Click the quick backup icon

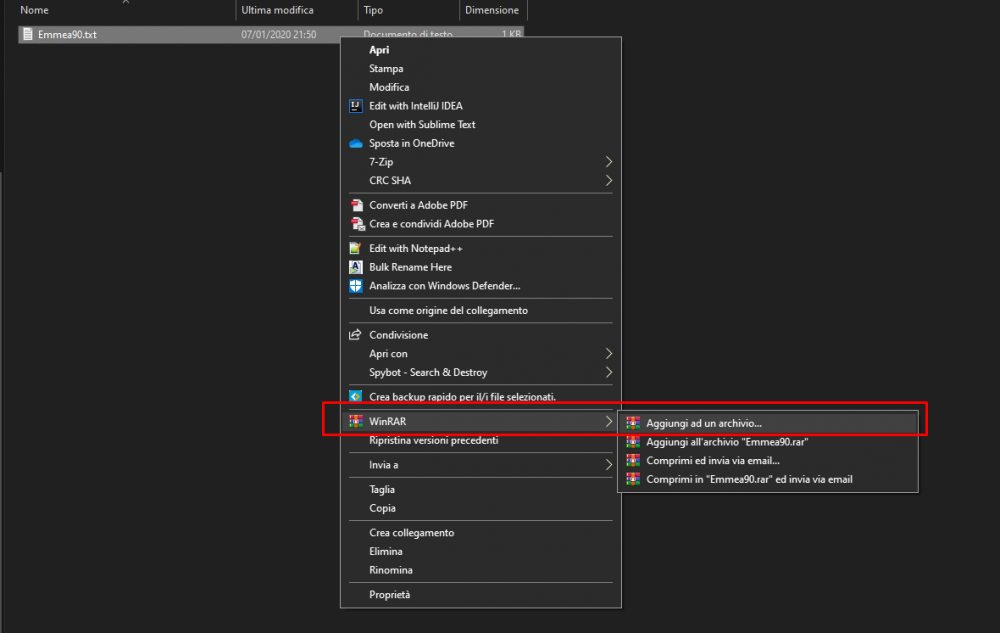355,397
